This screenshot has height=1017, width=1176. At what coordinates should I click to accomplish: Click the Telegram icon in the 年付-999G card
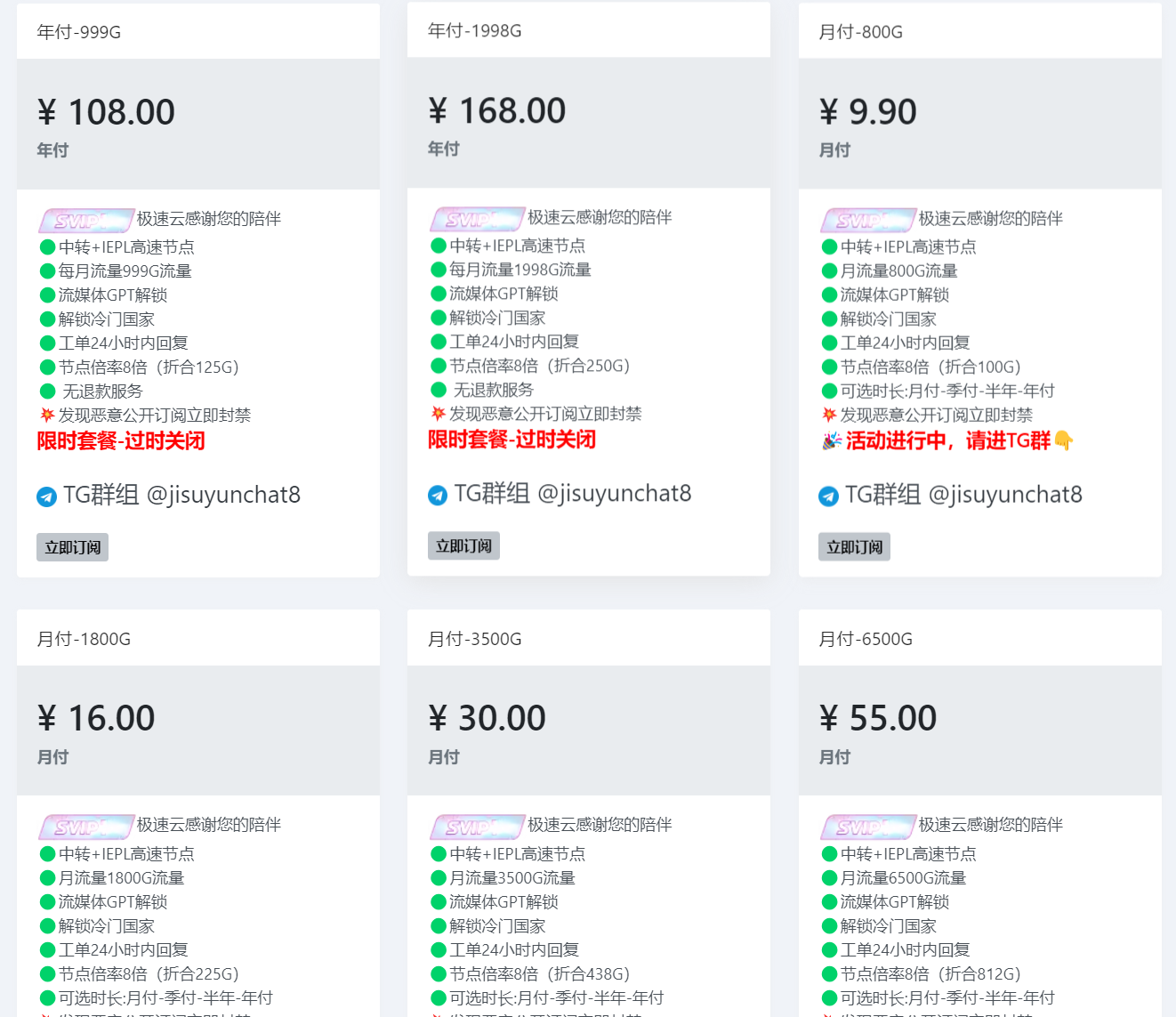[47, 496]
